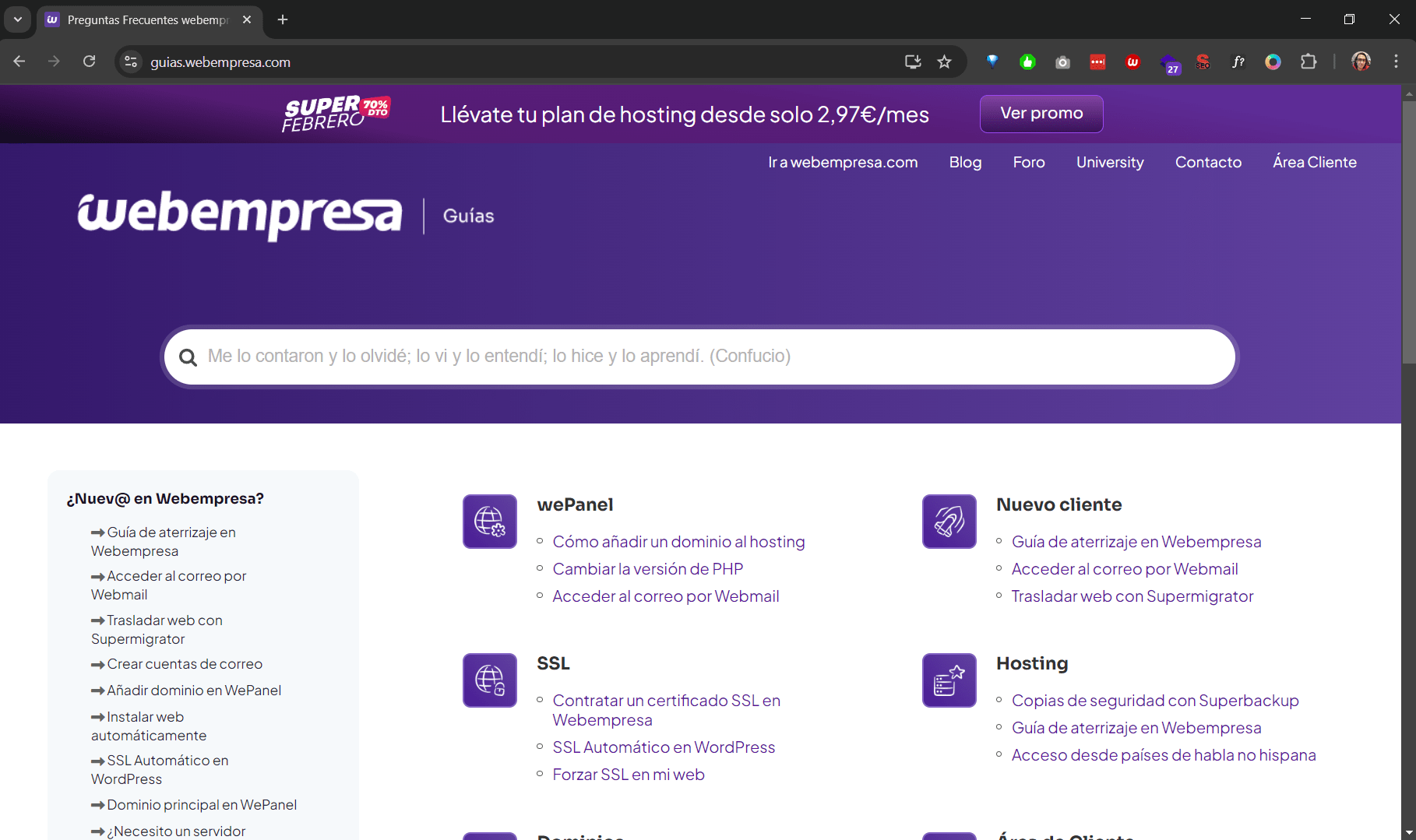Viewport: 1416px width, 840px height.
Task: Click the Super Febrero promo logo
Action: (x=336, y=114)
